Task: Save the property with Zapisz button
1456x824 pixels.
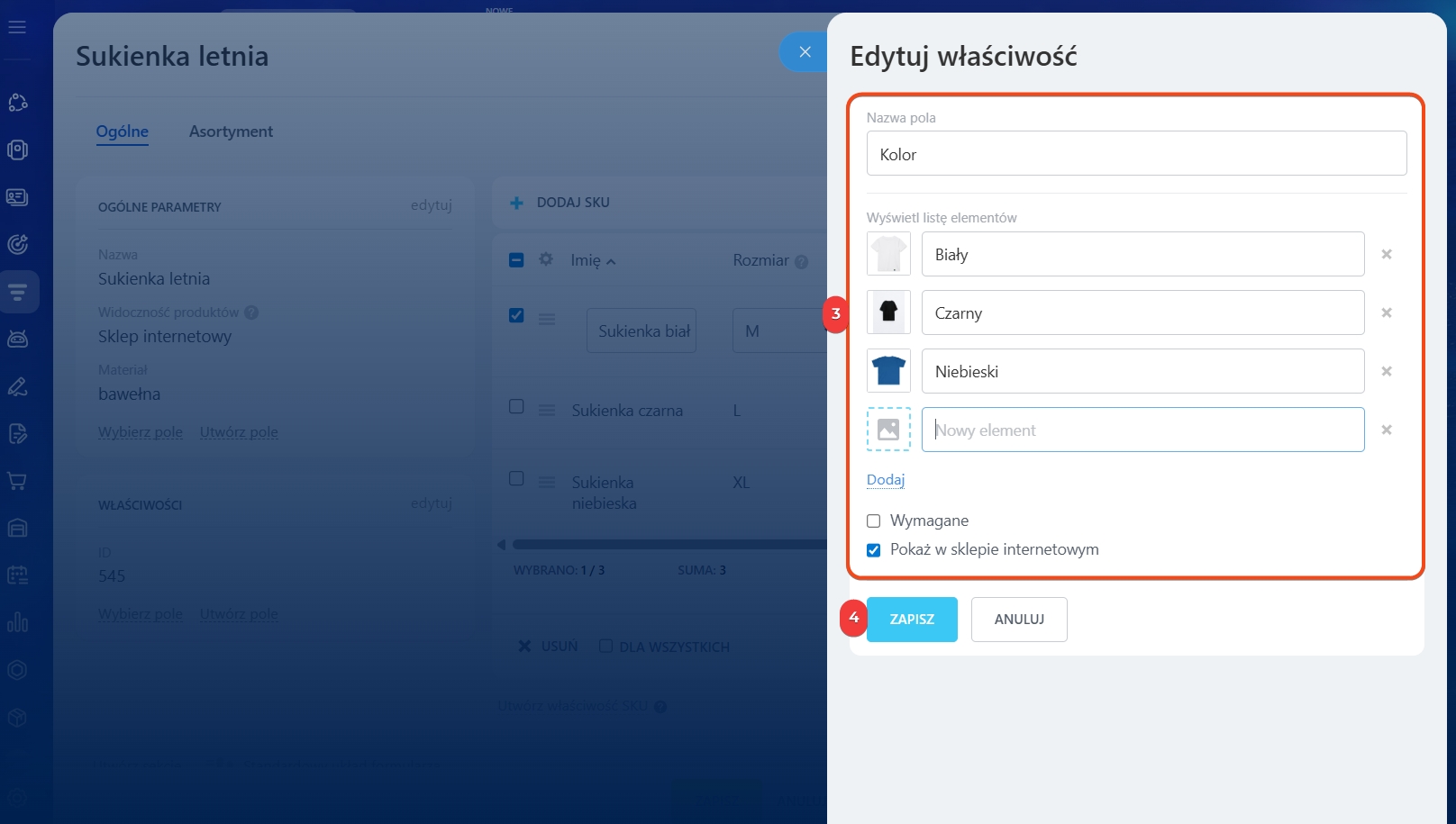Action: point(912,620)
